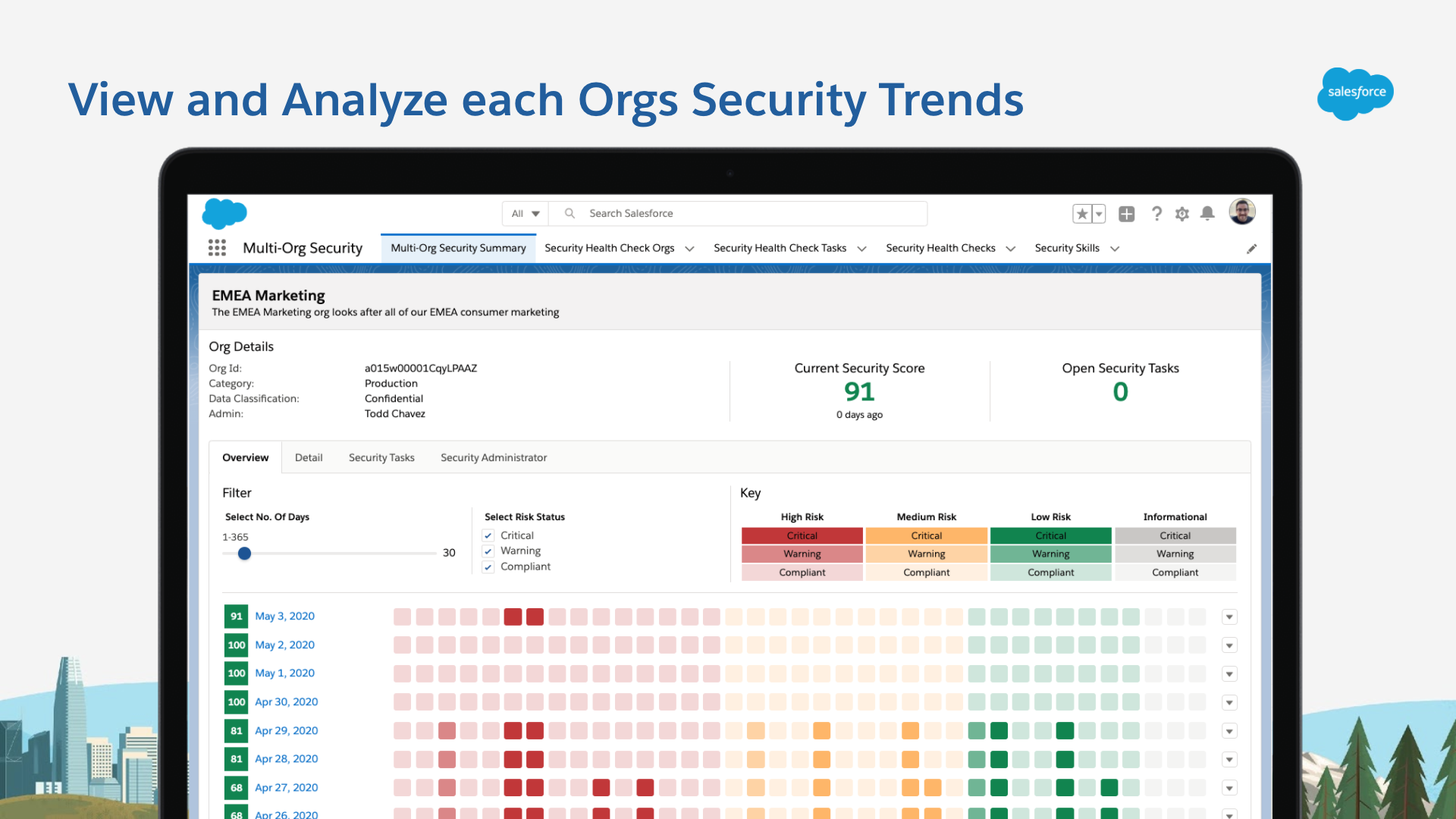Click the Help question mark icon

(x=1156, y=213)
